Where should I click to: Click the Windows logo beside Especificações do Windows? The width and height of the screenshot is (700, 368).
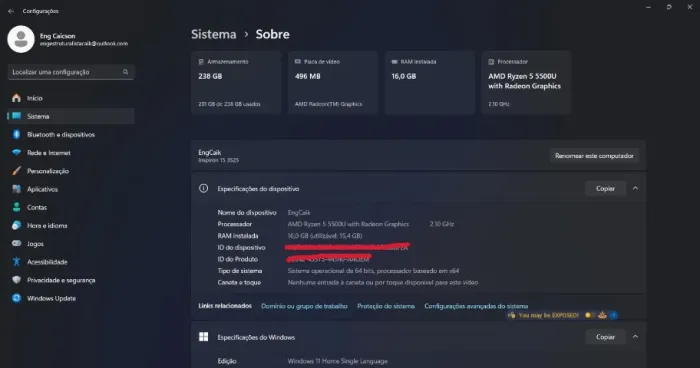coord(204,337)
